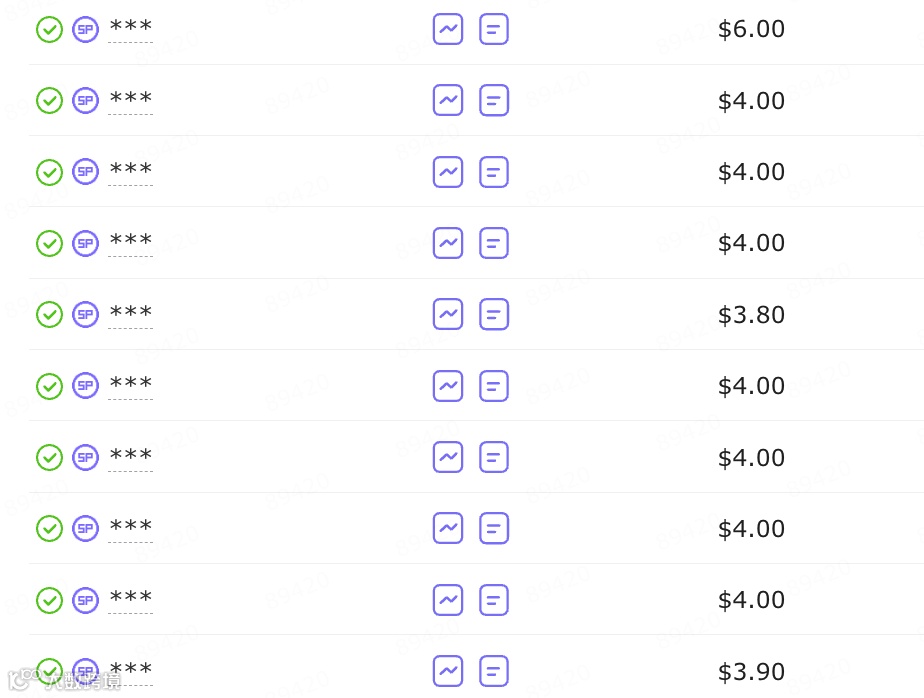Toggle the green check mark in the $3.80 row
The height and width of the screenshot is (698, 924).
click(49, 314)
